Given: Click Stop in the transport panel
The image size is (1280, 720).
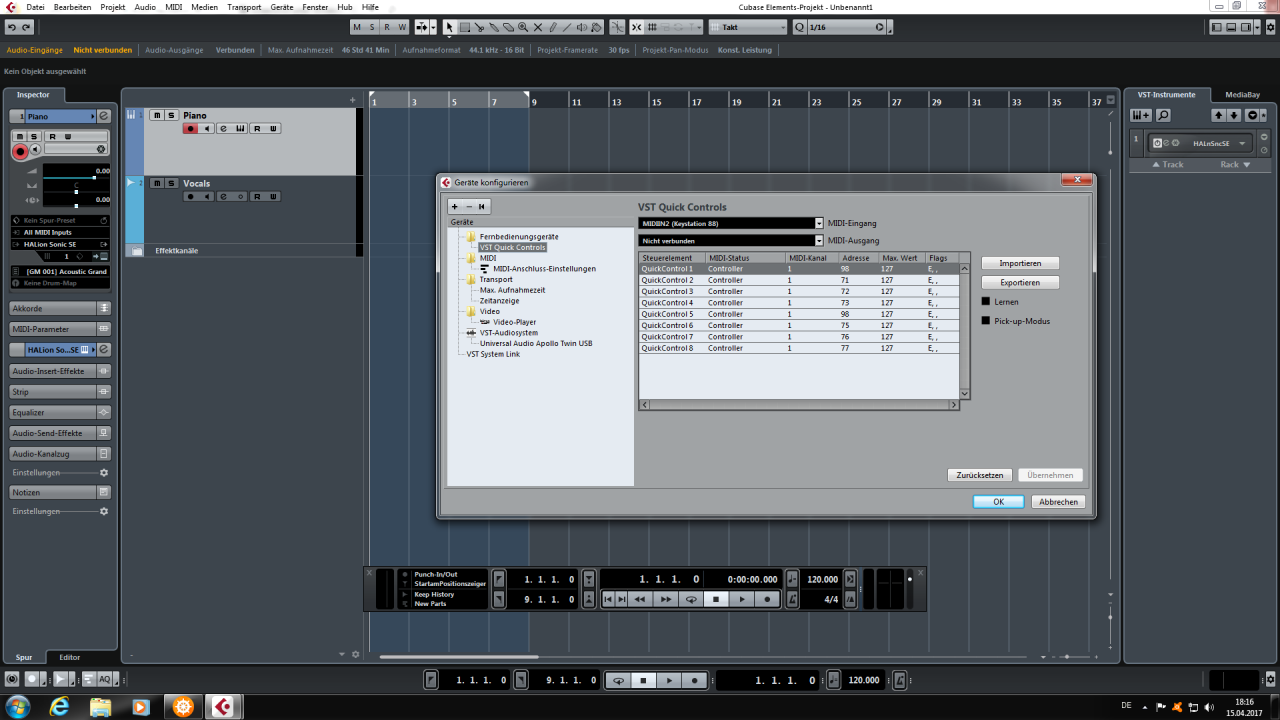Looking at the screenshot, I should (715, 599).
